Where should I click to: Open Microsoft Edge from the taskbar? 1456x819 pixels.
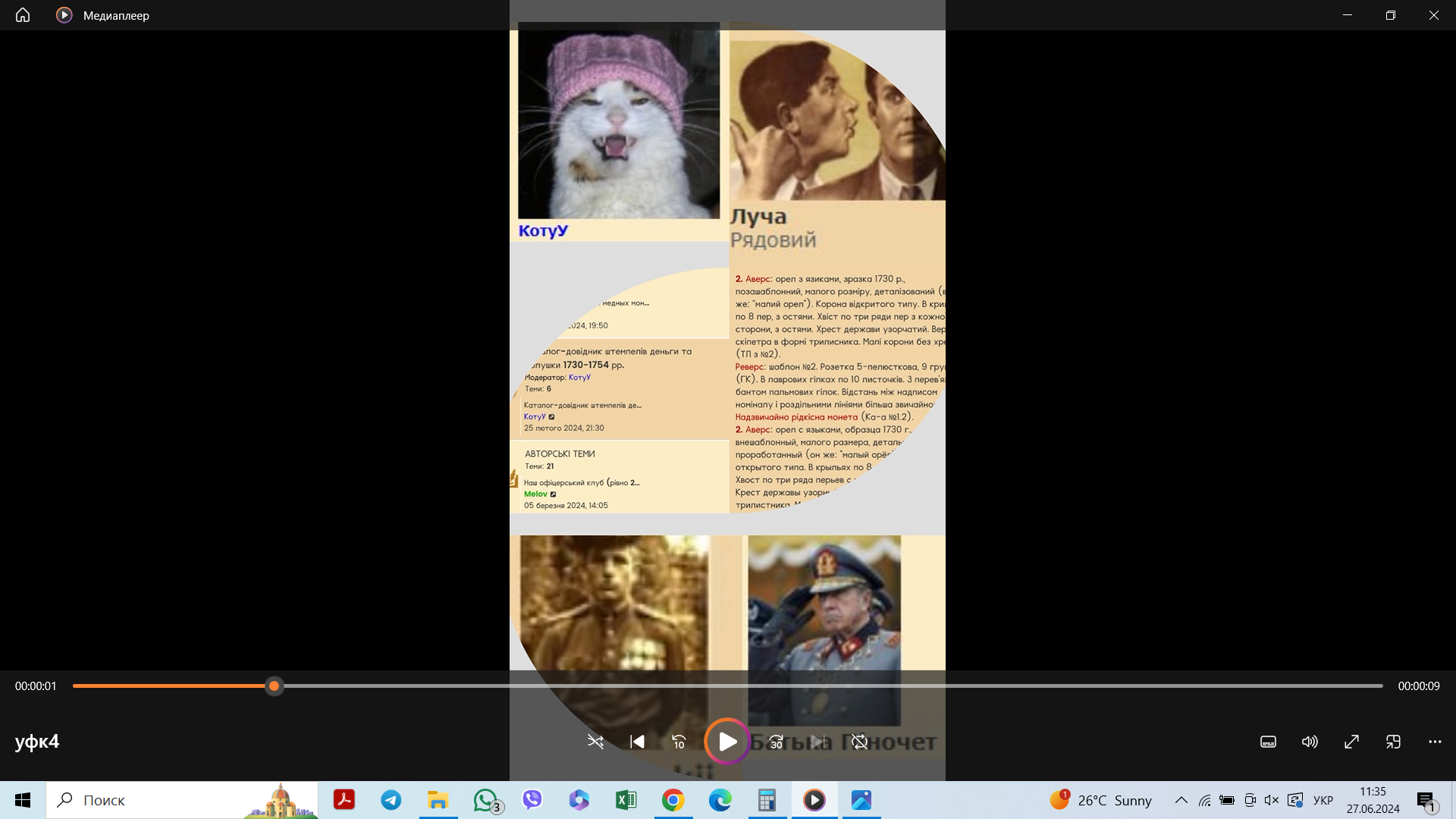[x=720, y=800]
